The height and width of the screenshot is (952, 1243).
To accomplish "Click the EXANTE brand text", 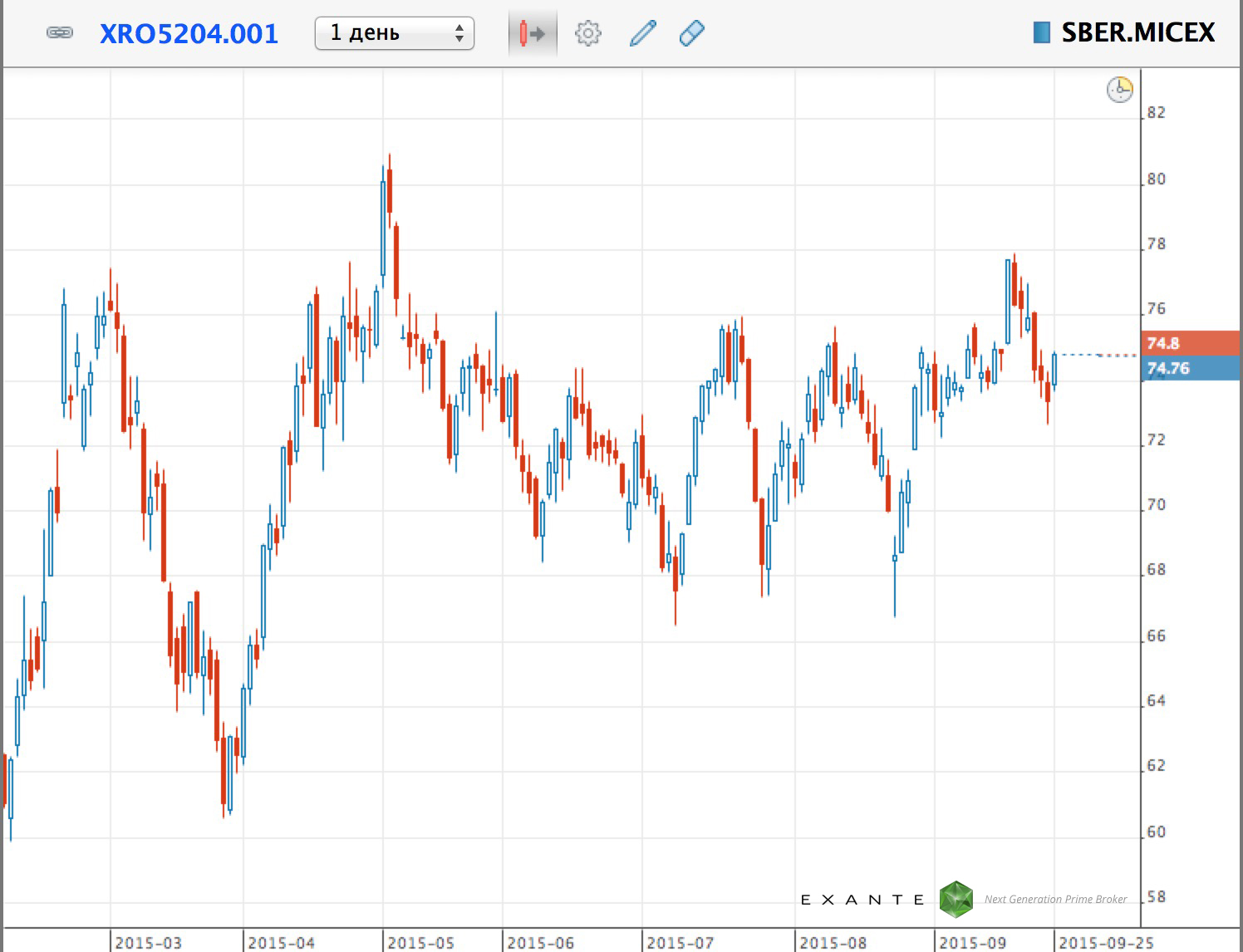I will point(862,900).
